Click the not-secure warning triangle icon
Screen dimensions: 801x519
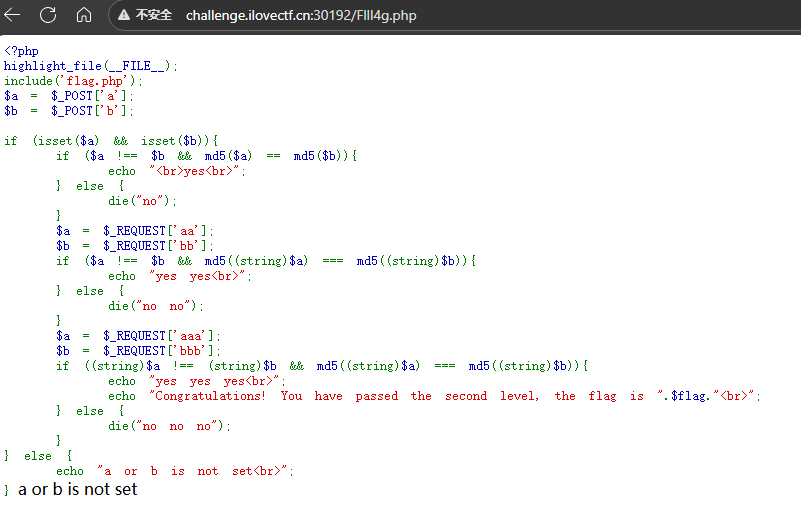point(124,15)
